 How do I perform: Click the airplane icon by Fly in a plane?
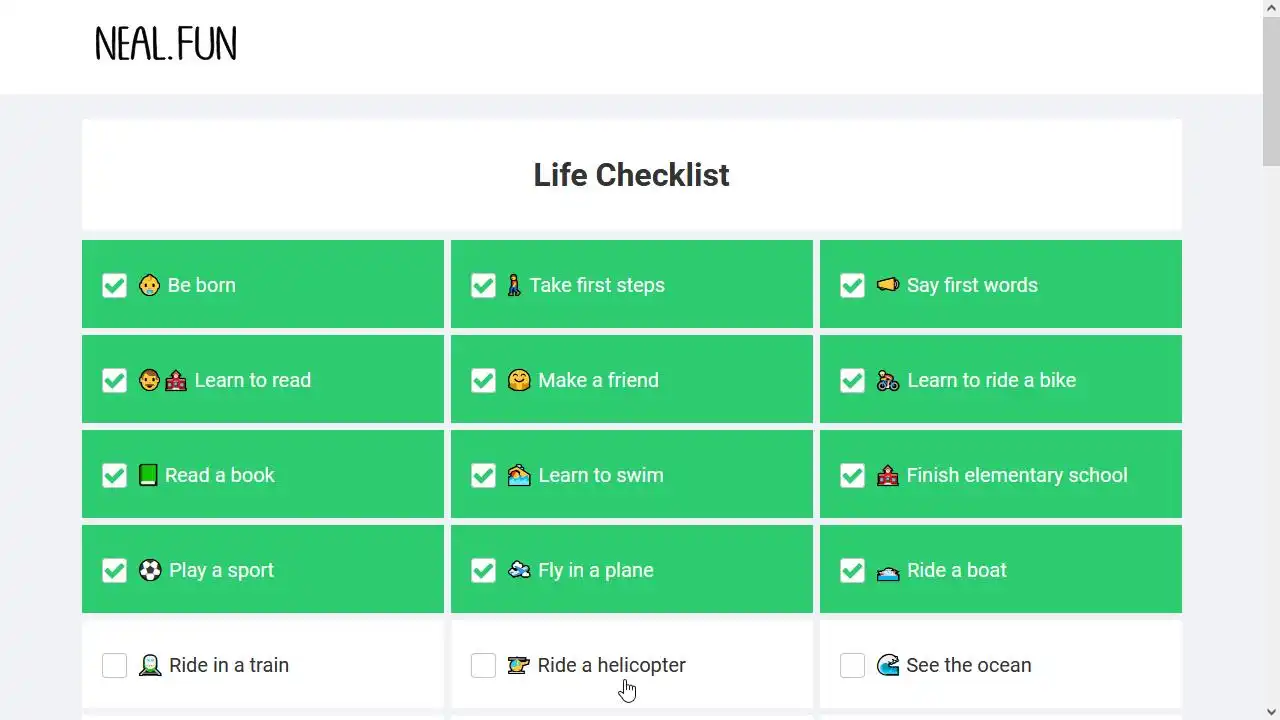click(519, 570)
